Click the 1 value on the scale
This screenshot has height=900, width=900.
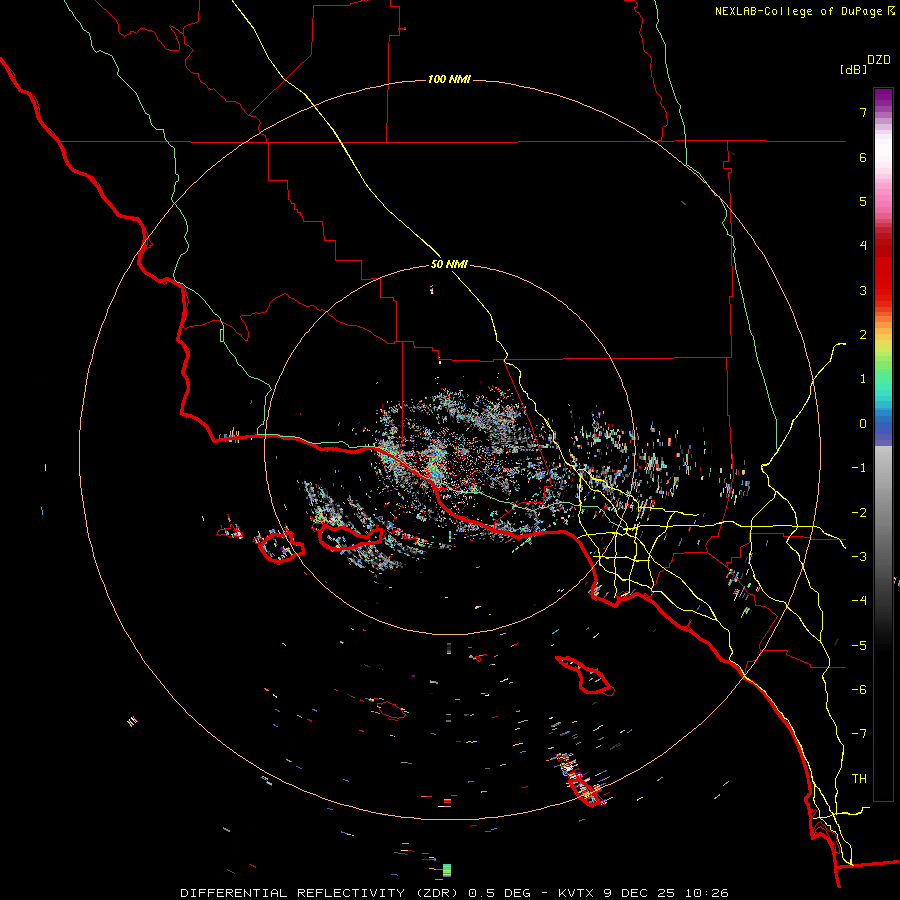tap(863, 379)
